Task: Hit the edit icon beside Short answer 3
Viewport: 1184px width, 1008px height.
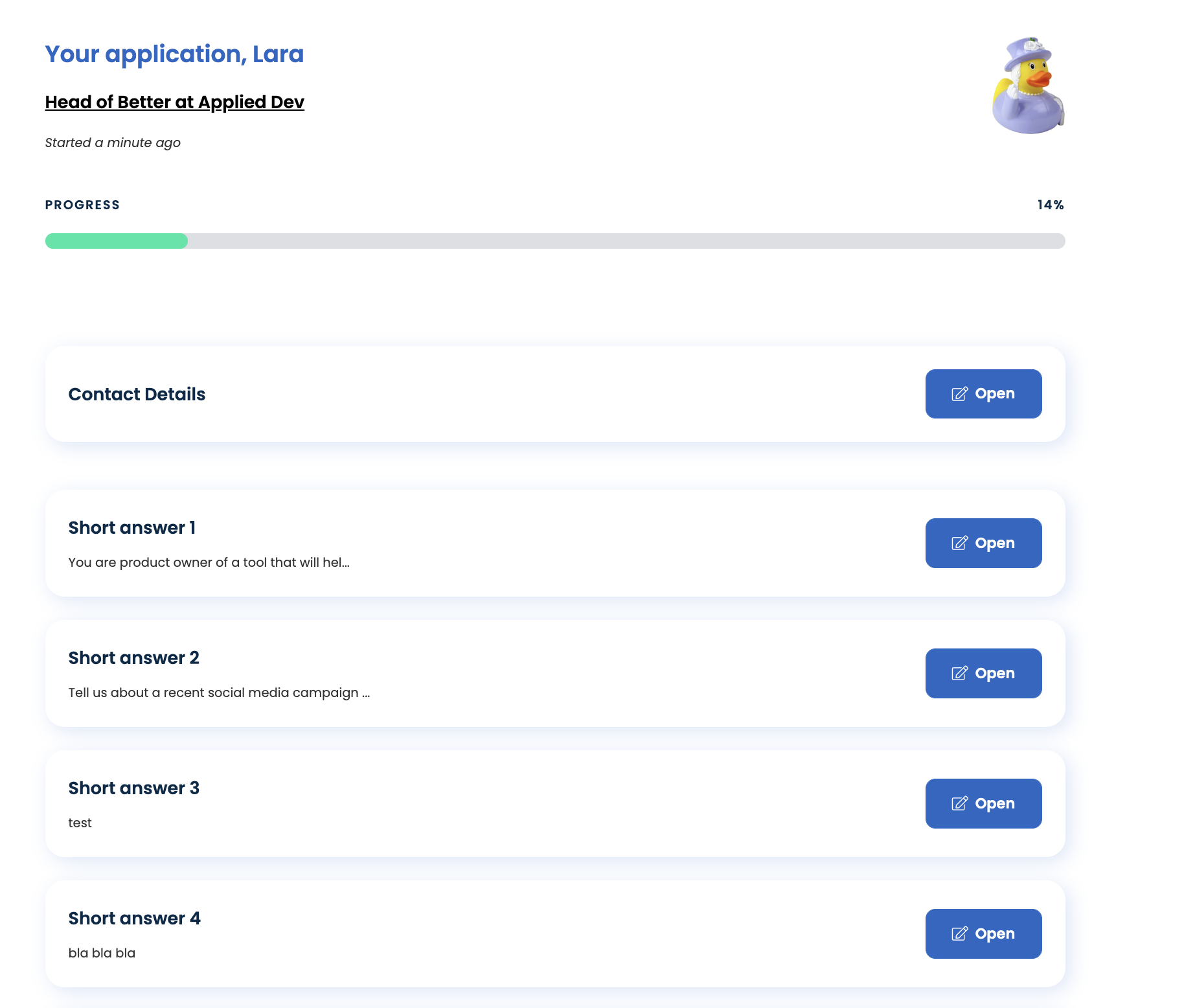Action: (x=959, y=803)
